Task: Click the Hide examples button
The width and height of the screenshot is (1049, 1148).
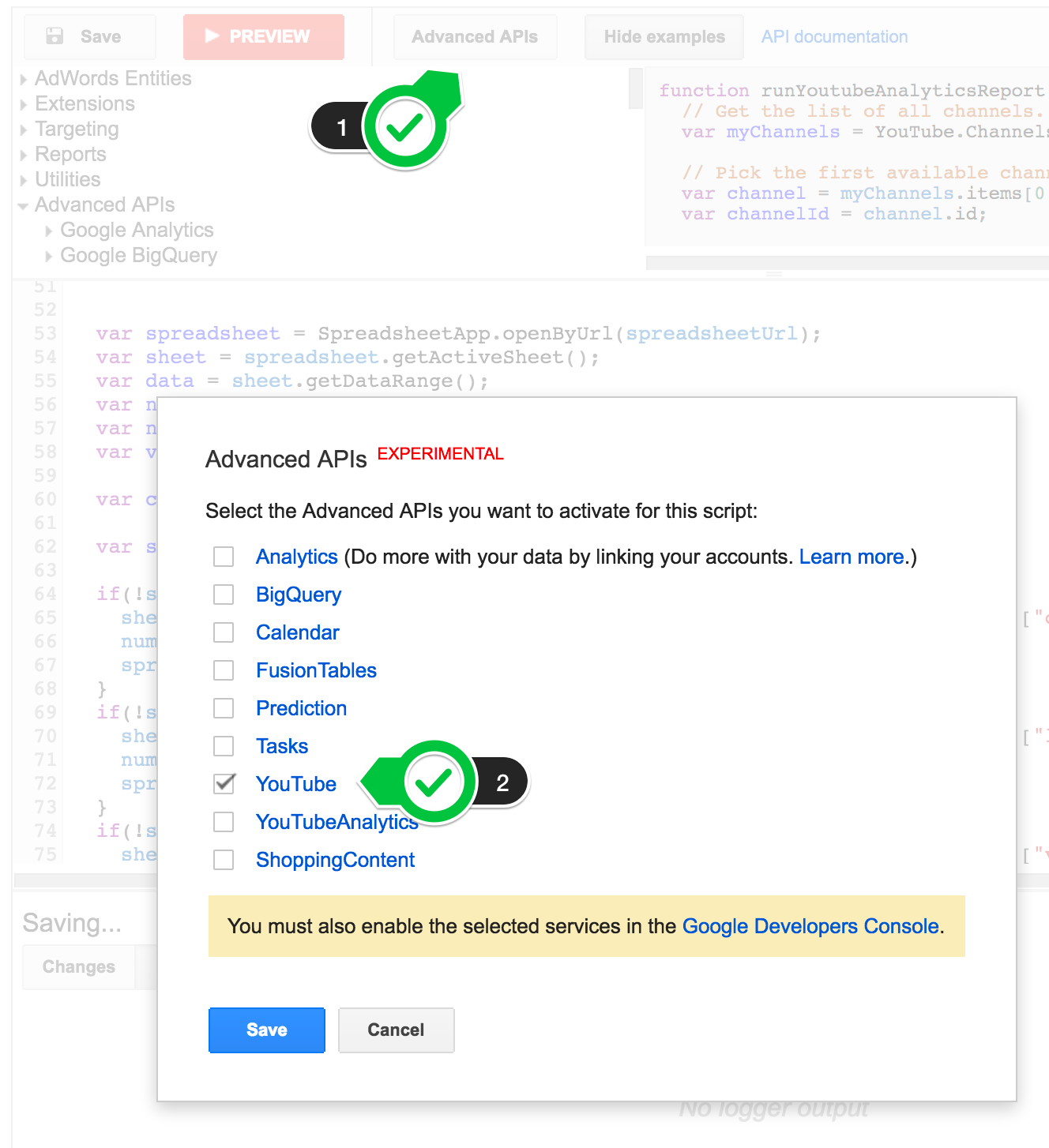Action: (664, 37)
